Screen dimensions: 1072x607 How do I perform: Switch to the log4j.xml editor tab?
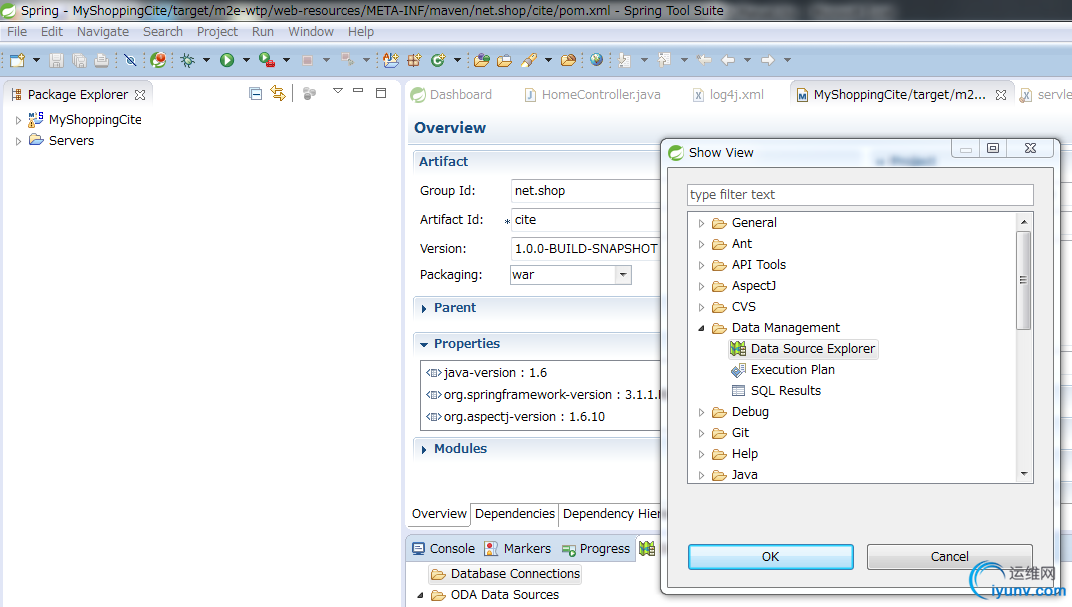coord(728,95)
